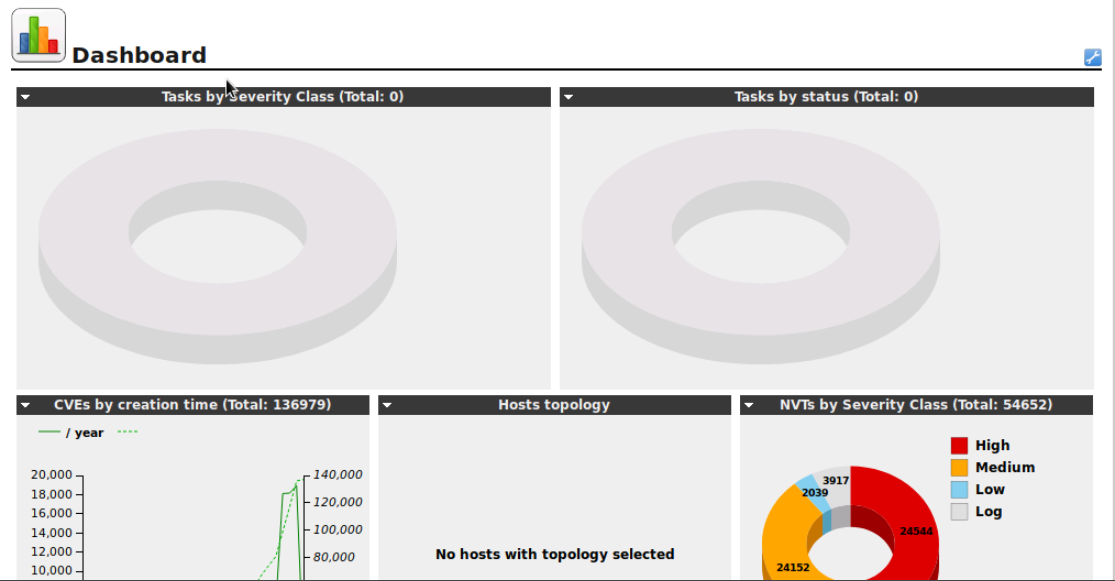Click 'CVEs by creation time (Total: 136979)' title
This screenshot has width=1115, height=581.
coord(193,405)
